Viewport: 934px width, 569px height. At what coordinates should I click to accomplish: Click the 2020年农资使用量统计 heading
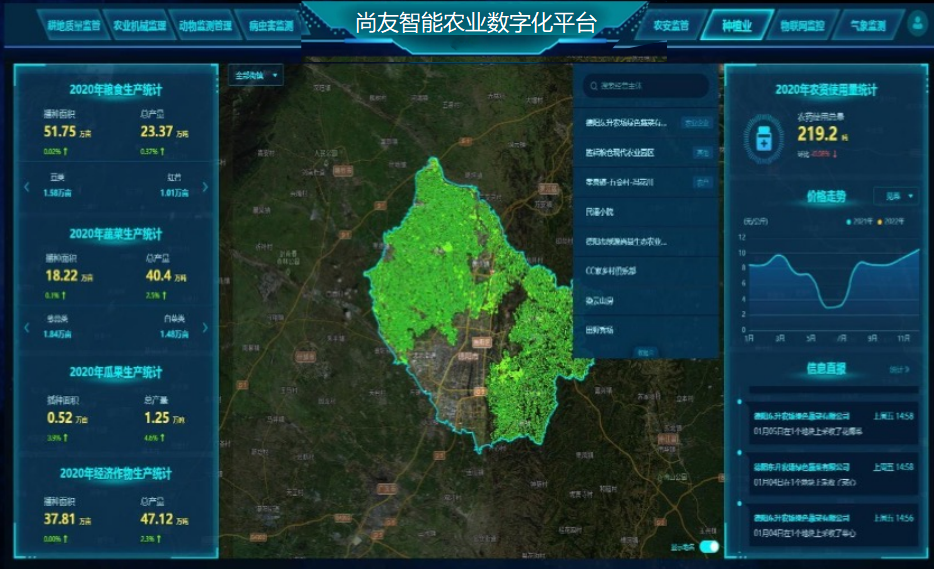(826, 90)
